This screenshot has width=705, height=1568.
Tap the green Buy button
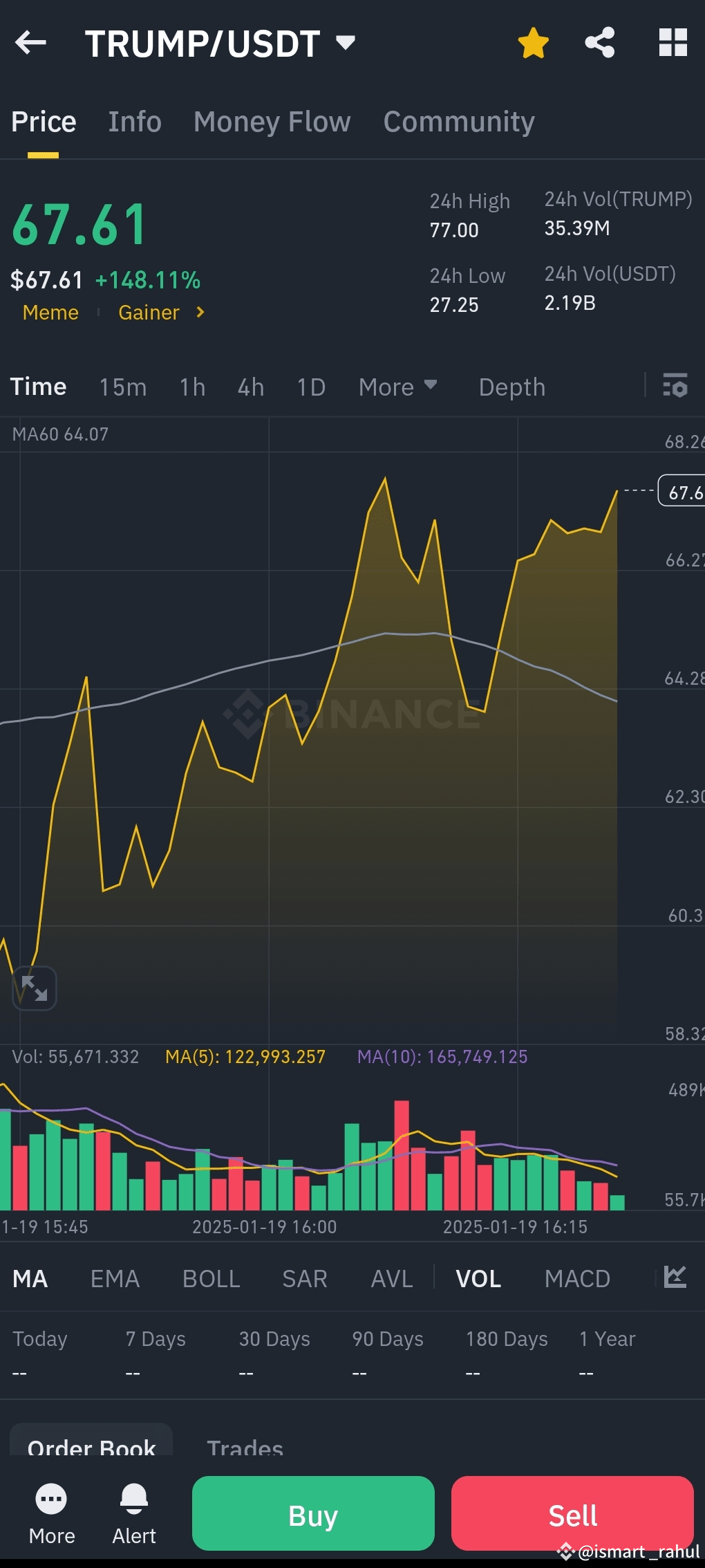point(313,1513)
